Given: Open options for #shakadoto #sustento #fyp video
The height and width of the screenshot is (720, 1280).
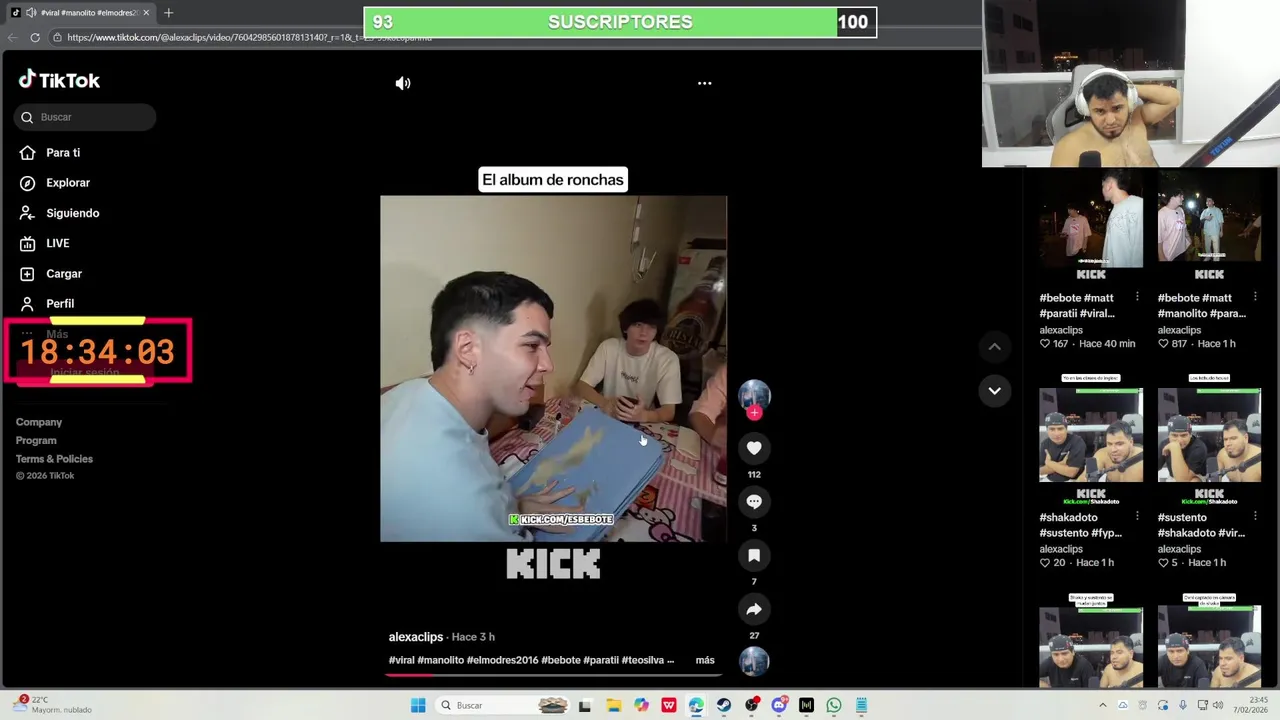Looking at the screenshot, I should (x=1137, y=516).
